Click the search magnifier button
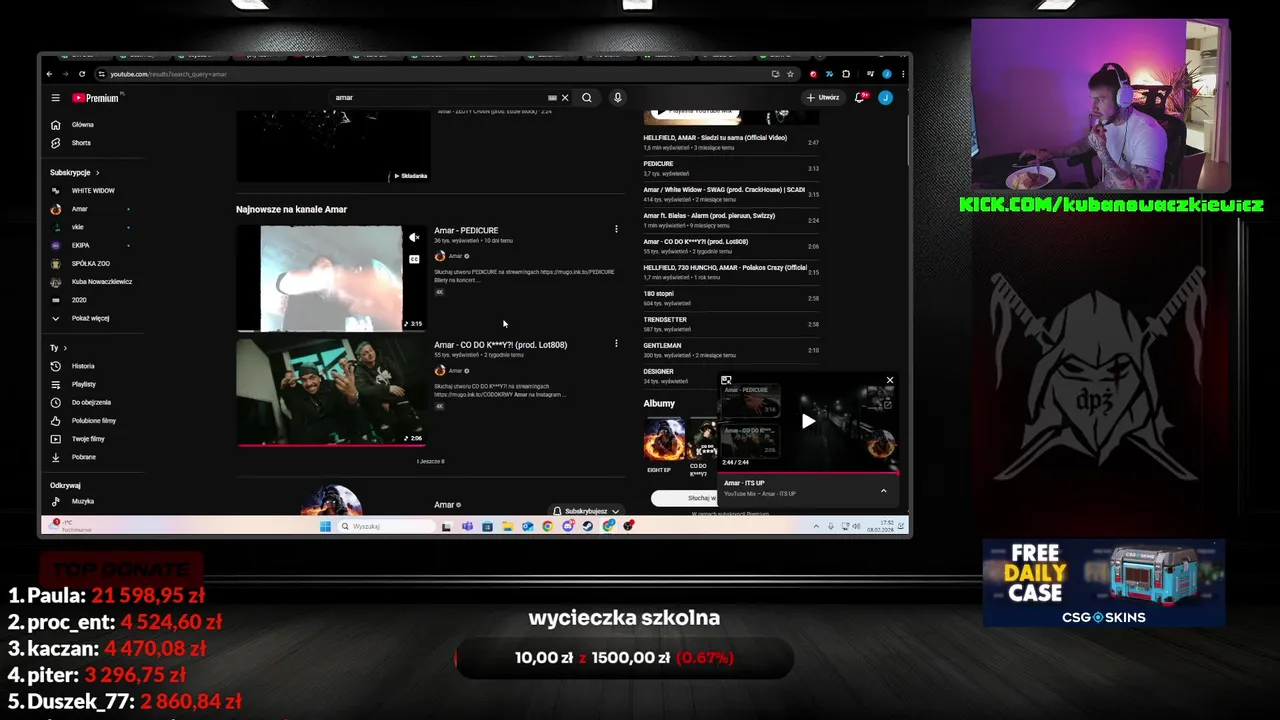The height and width of the screenshot is (720, 1280). click(587, 98)
